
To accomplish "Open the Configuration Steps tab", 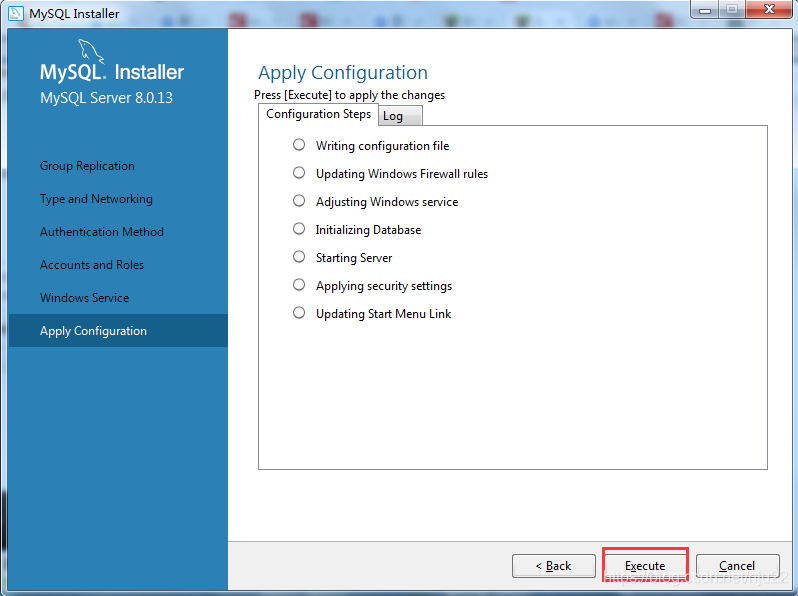I will [318, 115].
